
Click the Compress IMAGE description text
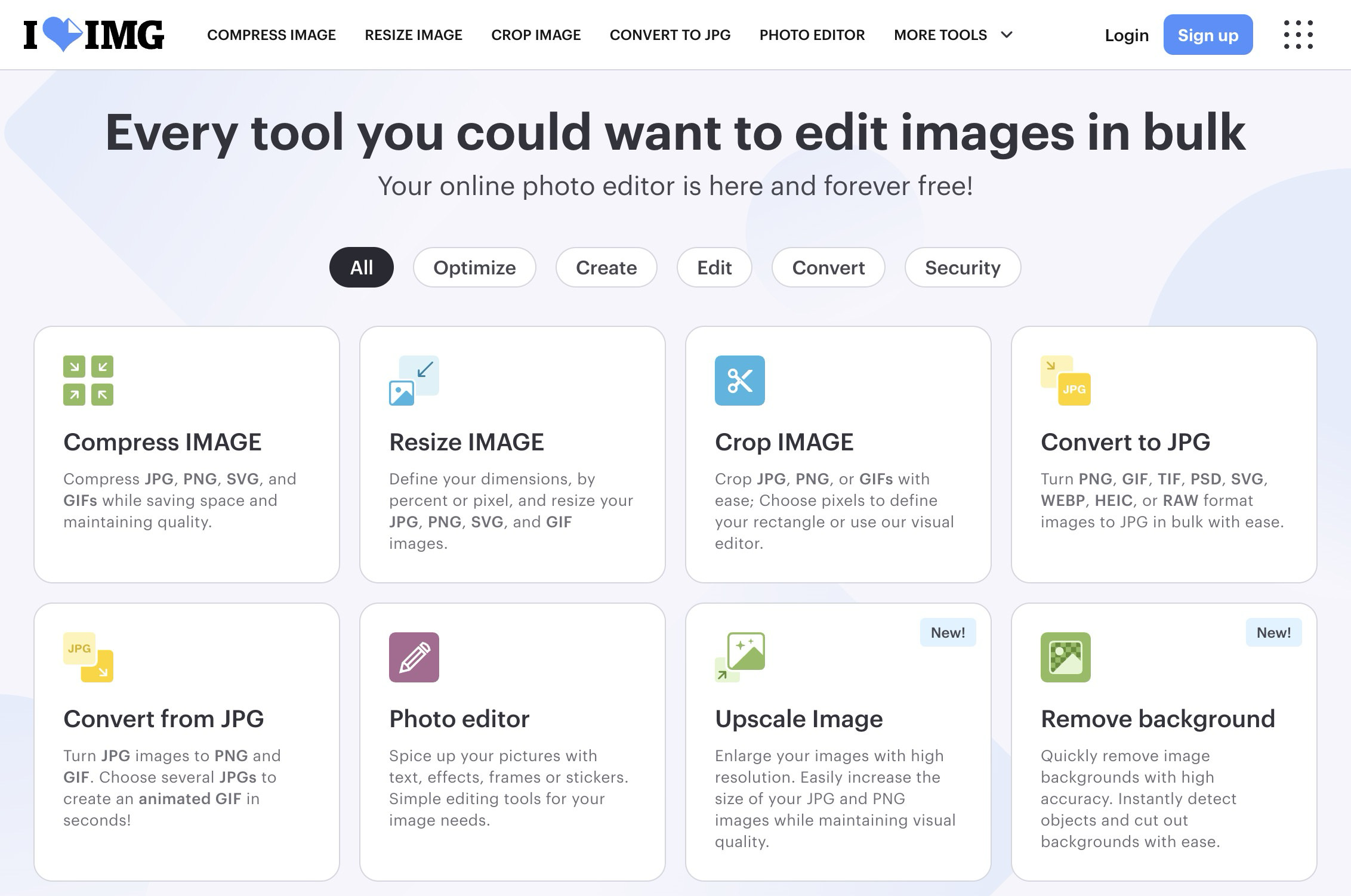tap(180, 500)
